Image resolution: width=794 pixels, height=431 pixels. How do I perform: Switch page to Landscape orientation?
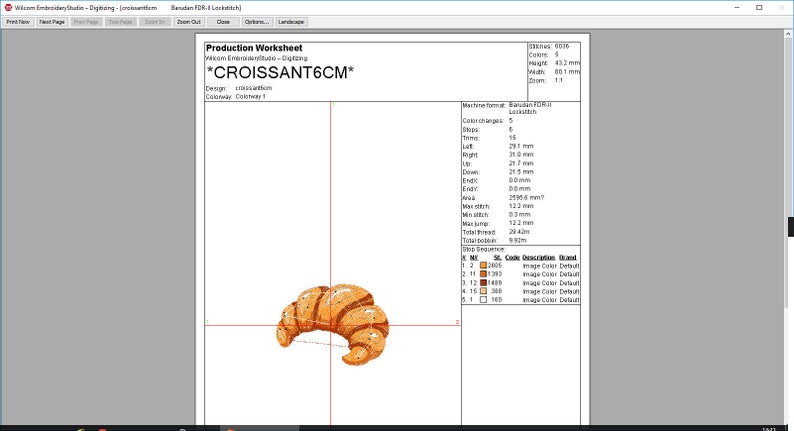(x=291, y=22)
